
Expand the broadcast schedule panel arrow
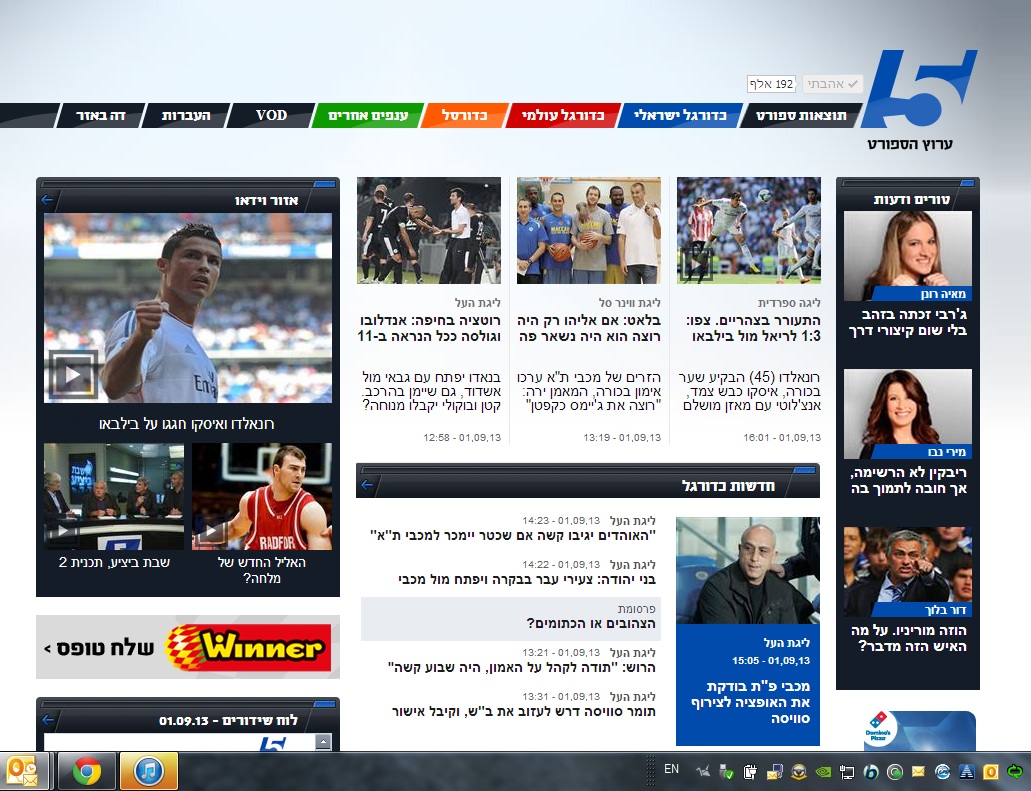(x=46, y=720)
